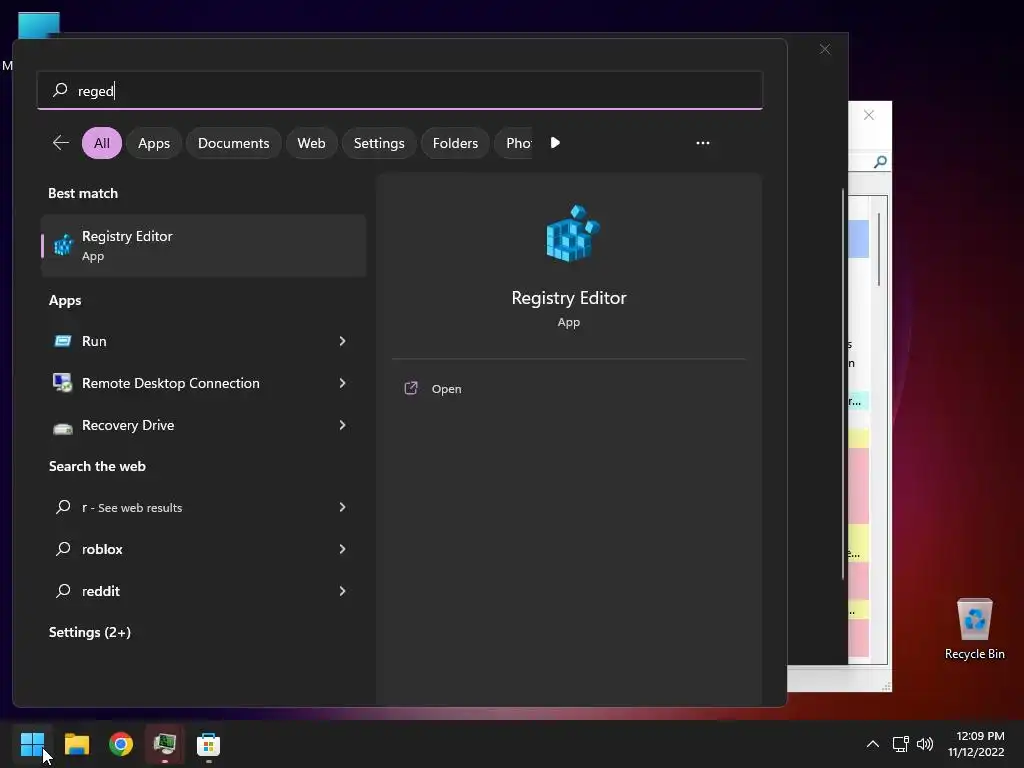Click the 'Remote Desktop Connection' label
This screenshot has height=768, width=1024.
tap(170, 383)
